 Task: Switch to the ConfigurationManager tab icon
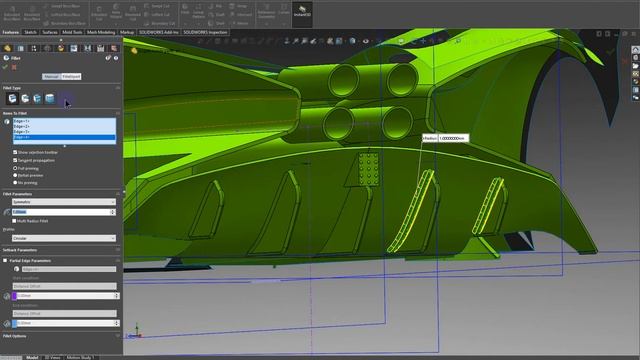pyautogui.click(x=34, y=48)
